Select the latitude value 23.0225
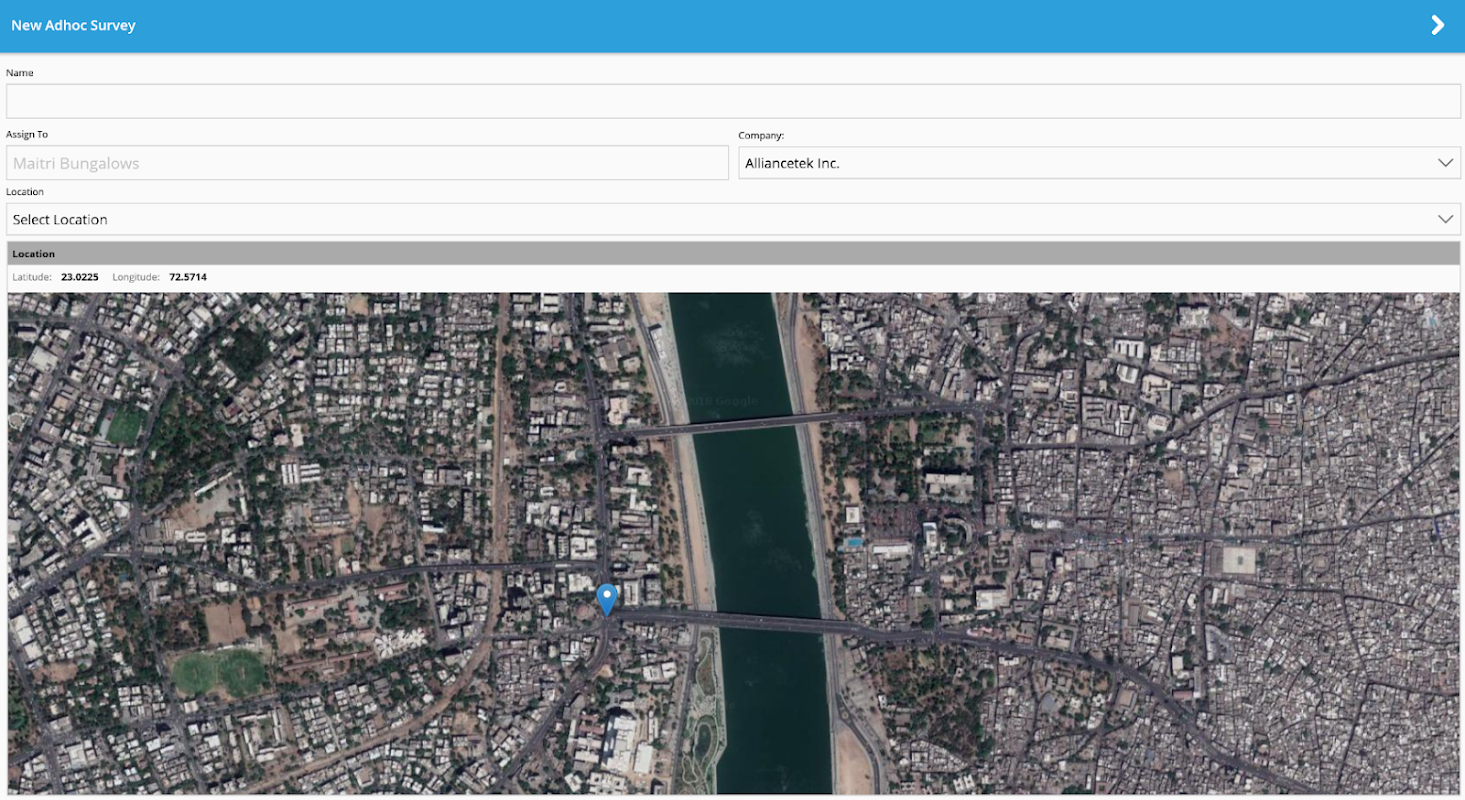This screenshot has width=1465, height=800. click(x=80, y=277)
